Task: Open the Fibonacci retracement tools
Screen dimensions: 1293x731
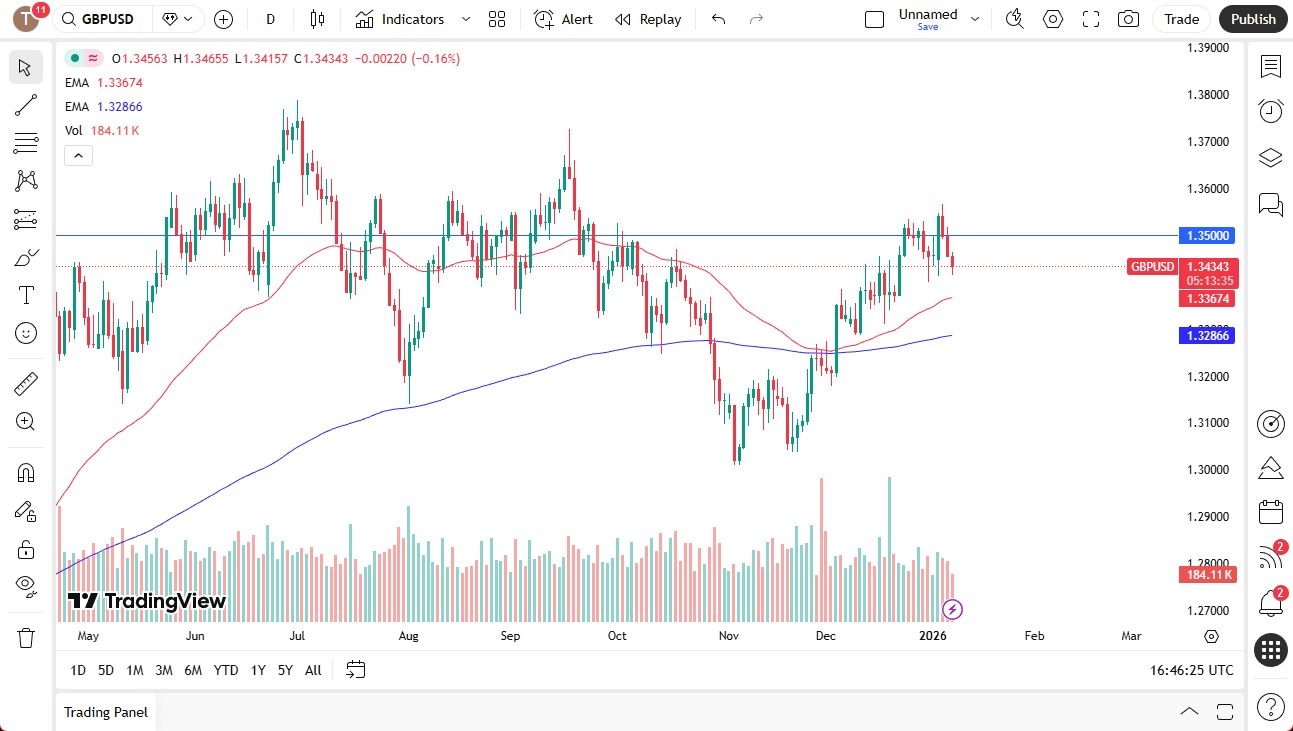Action: point(26,143)
